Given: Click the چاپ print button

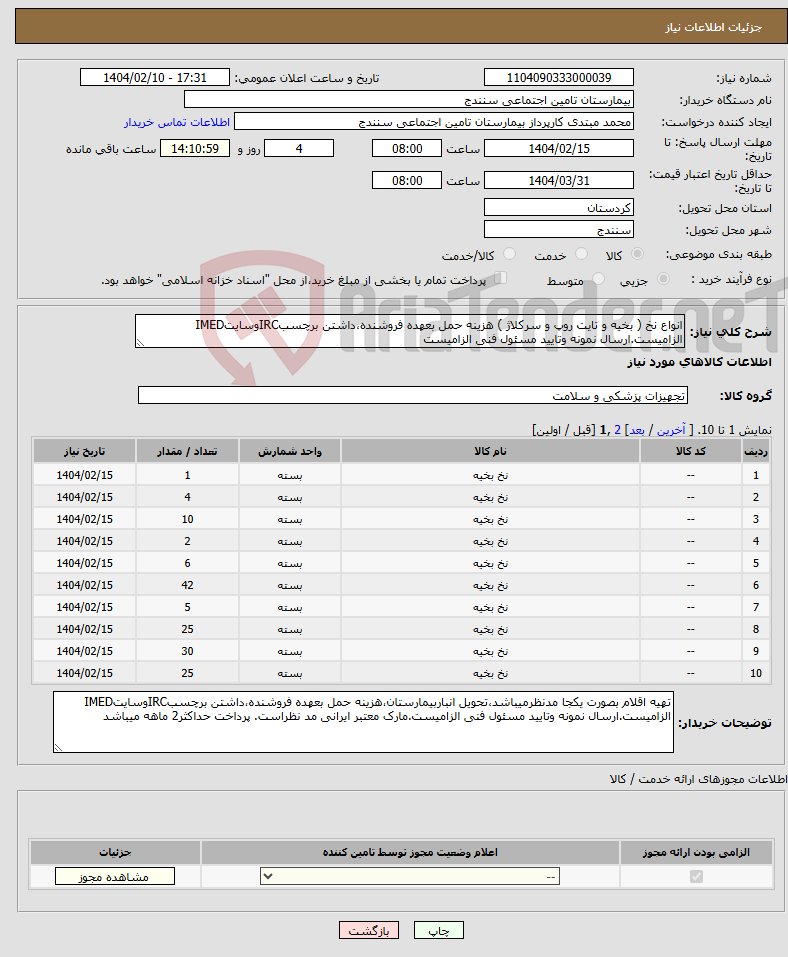Looking at the screenshot, I should pyautogui.click(x=439, y=930).
